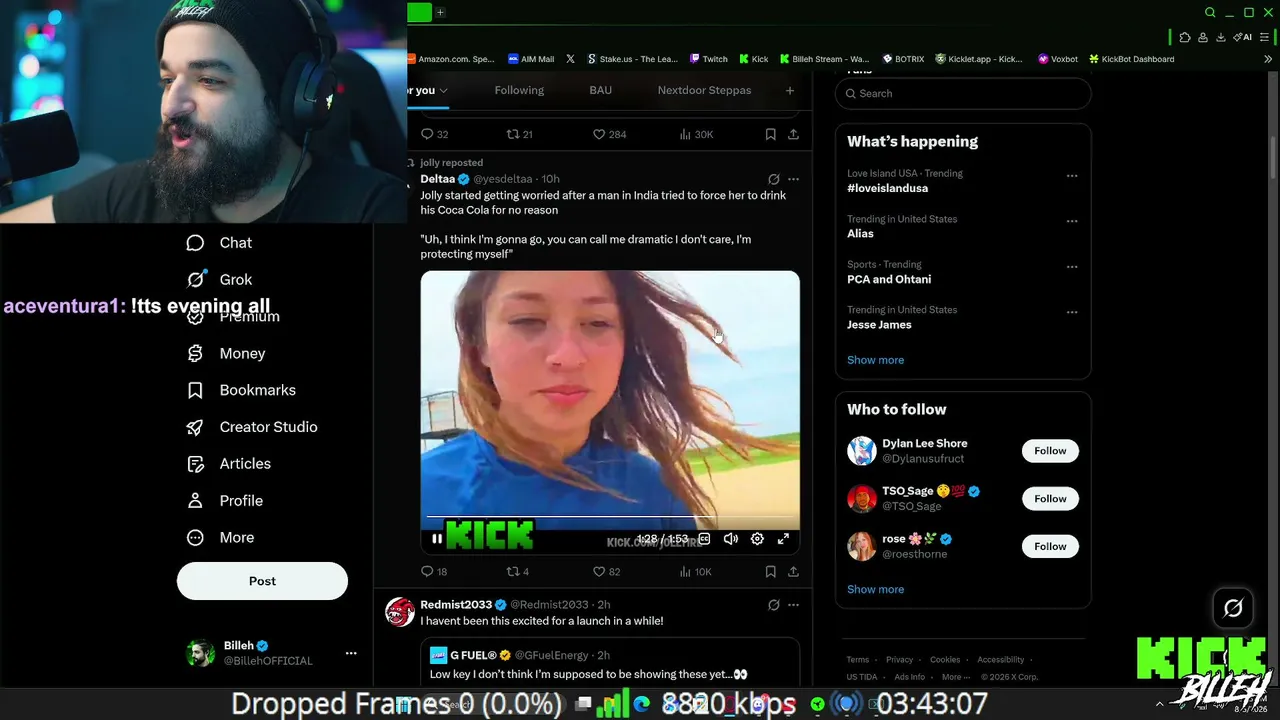This screenshot has height=720, width=1280.
Task: Pause the playing video
Action: (x=437, y=539)
